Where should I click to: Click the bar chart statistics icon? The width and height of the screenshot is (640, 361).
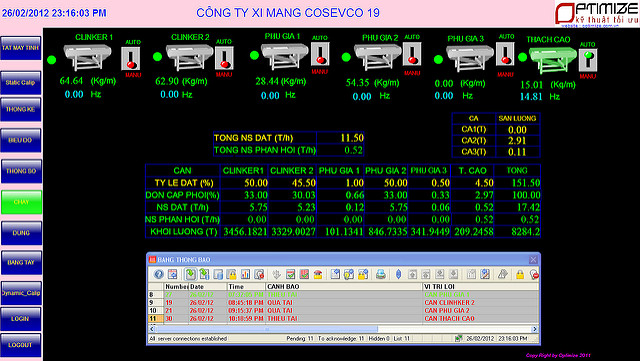pos(245,274)
